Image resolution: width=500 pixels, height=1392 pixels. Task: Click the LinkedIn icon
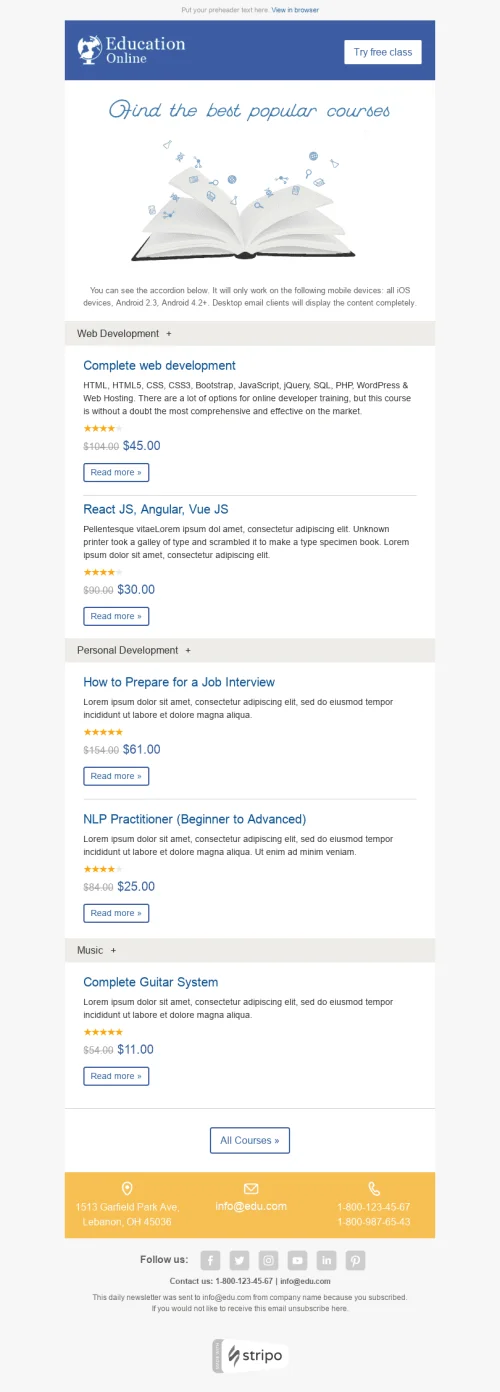click(326, 1260)
